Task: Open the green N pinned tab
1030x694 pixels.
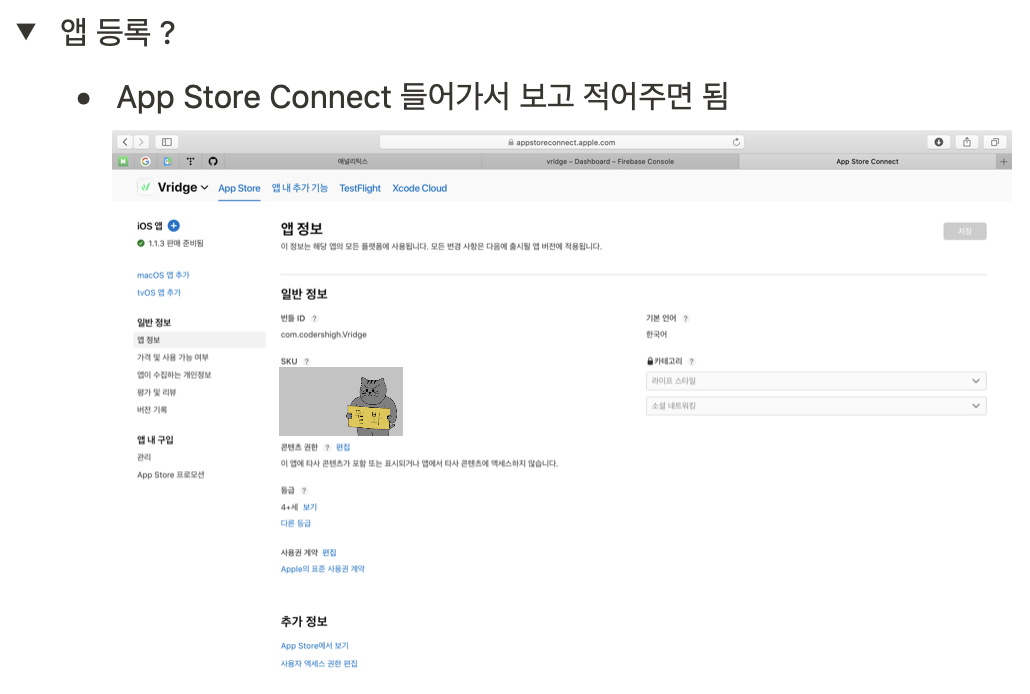Action: tap(123, 161)
